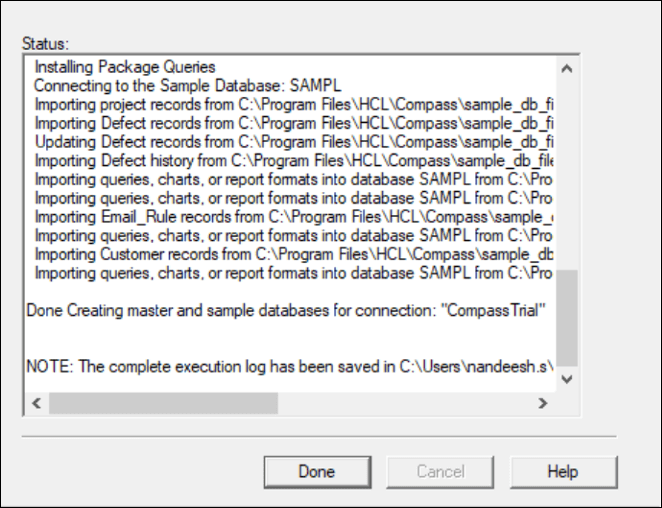Click the "Importing Customer records" log line
This screenshot has width=662, height=508.
pos(294,254)
